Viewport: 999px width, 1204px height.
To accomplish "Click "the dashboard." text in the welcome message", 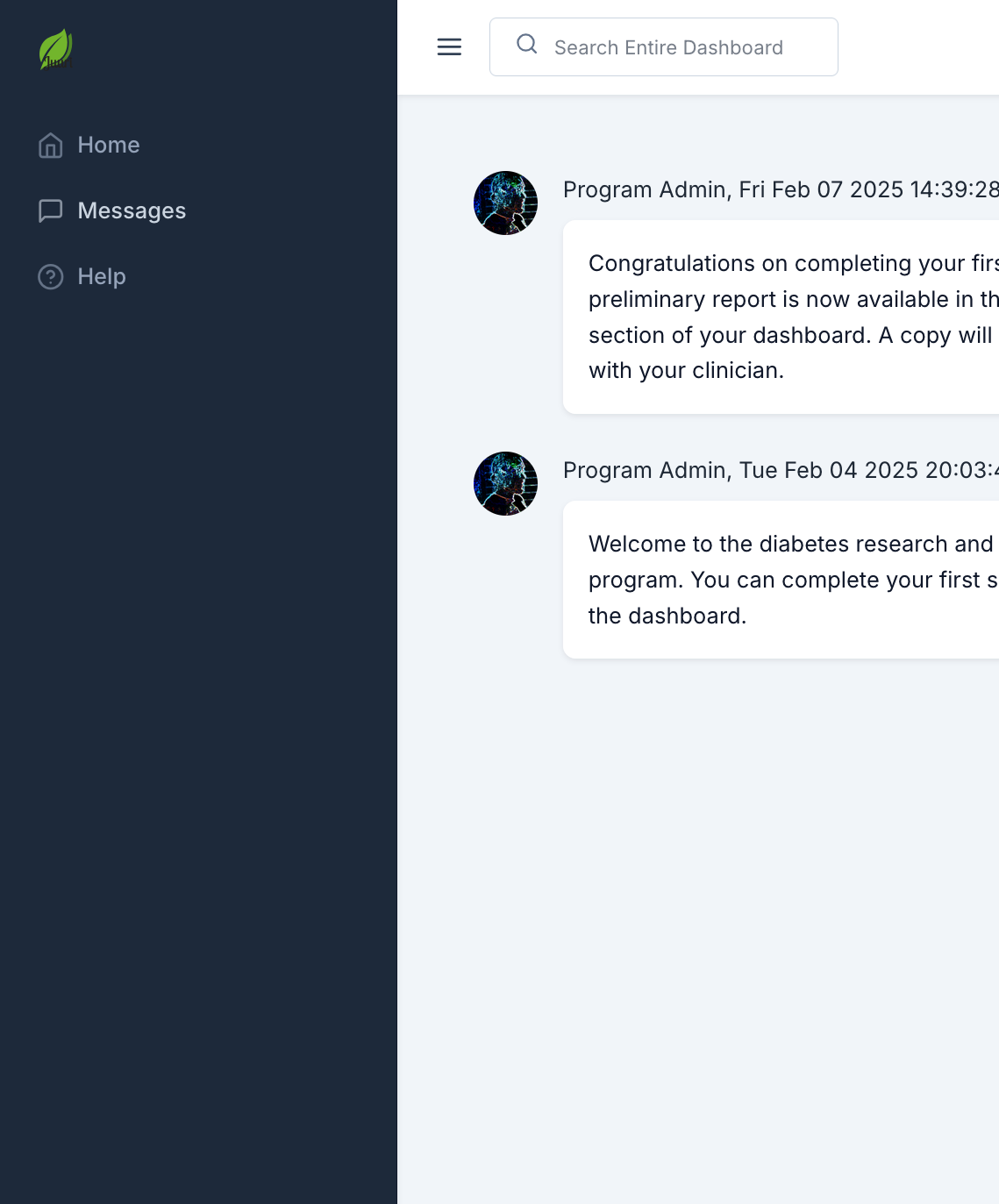I will coord(667,616).
